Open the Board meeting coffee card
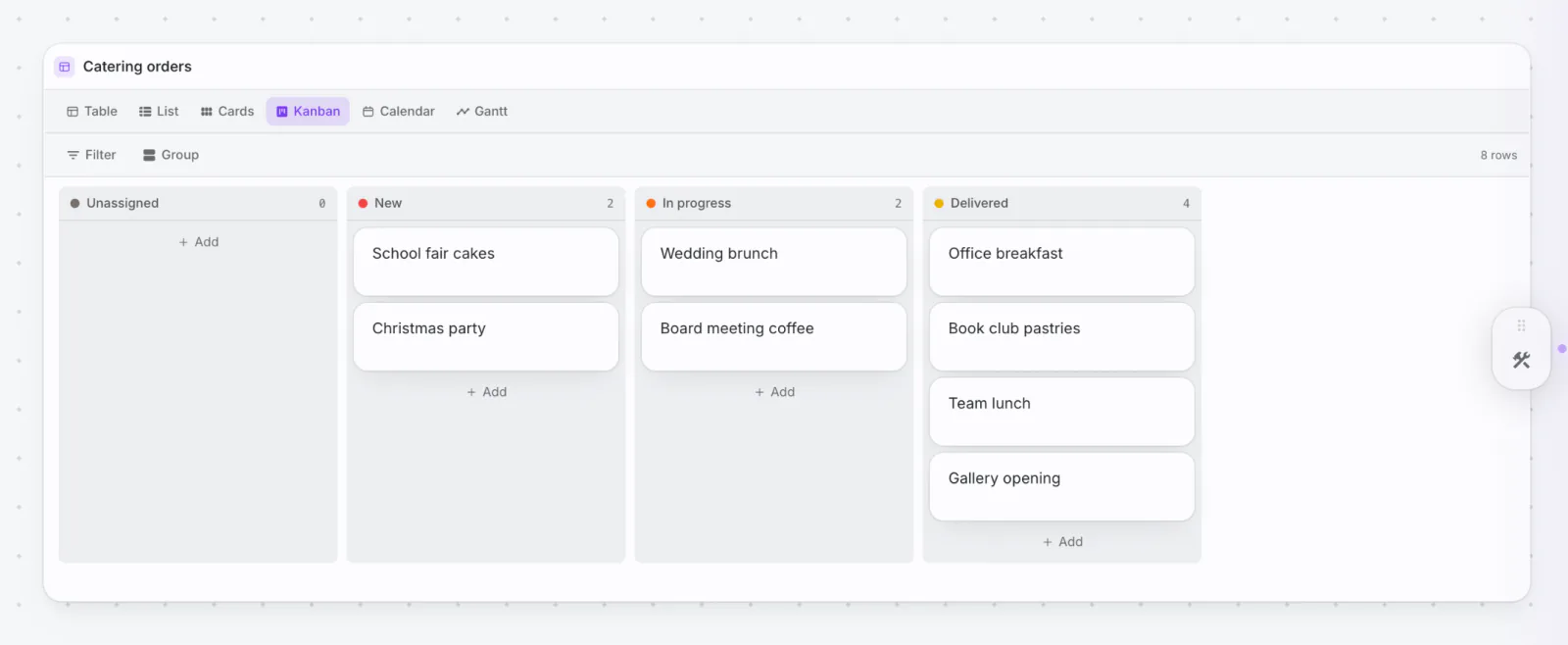1568x645 pixels. point(774,337)
